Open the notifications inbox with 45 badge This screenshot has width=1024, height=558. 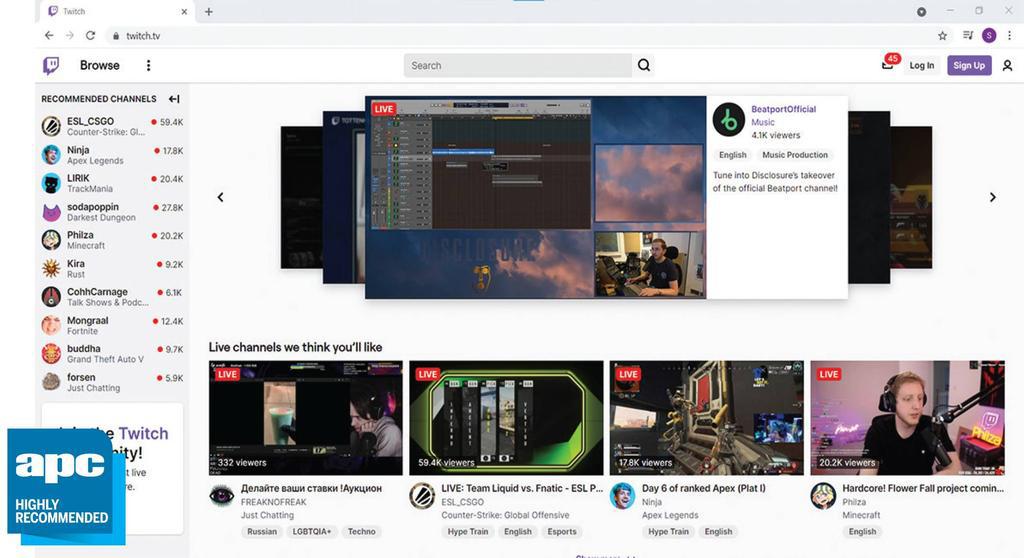pos(888,63)
